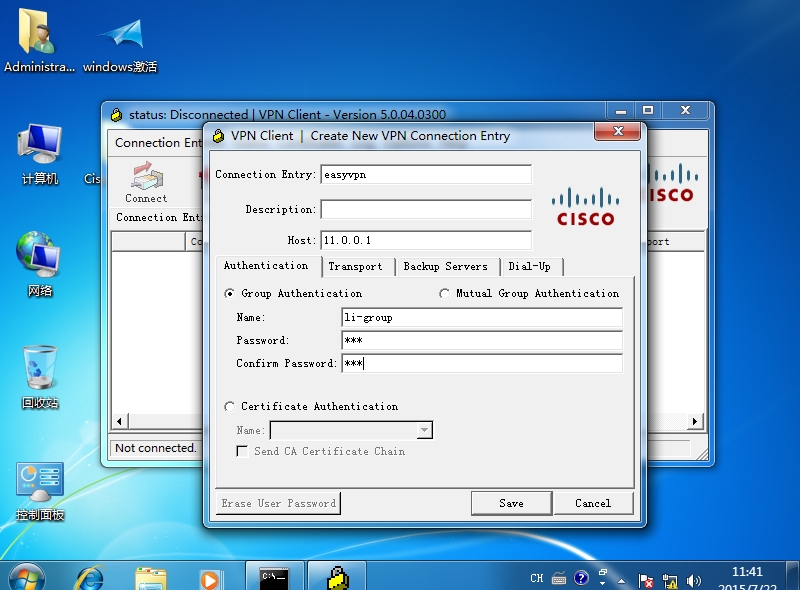Viewport: 800px width, 590px height.
Task: Click the right scroll arrow in main window list
Action: [x=694, y=422]
